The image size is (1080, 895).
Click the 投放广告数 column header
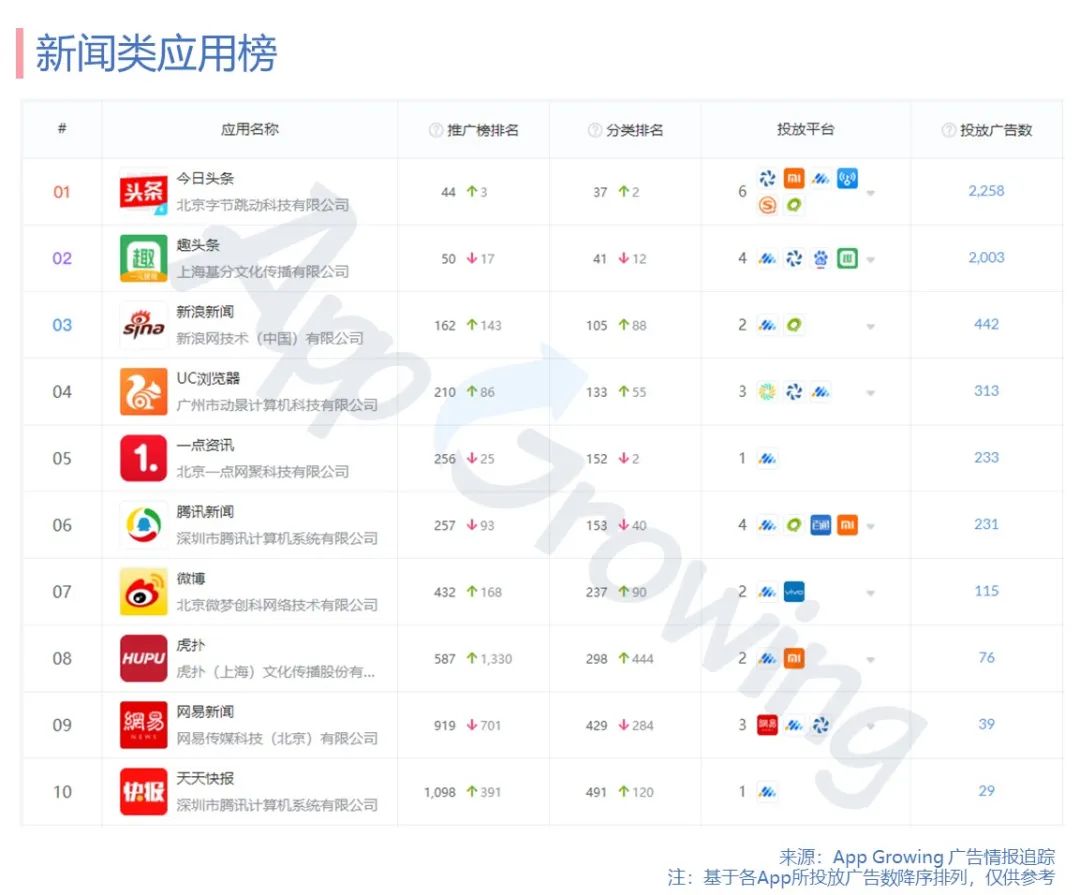(x=996, y=130)
